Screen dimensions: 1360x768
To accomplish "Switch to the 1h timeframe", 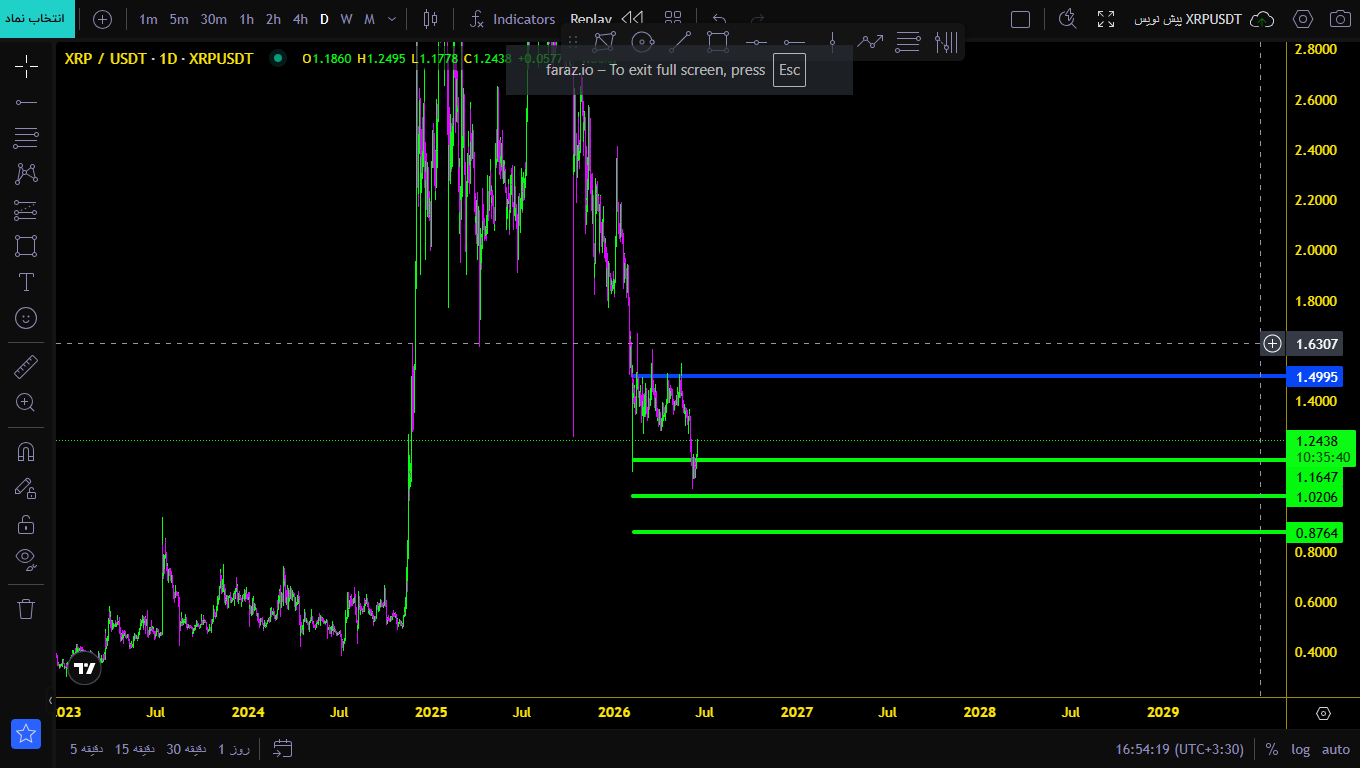I will pyautogui.click(x=246, y=19).
